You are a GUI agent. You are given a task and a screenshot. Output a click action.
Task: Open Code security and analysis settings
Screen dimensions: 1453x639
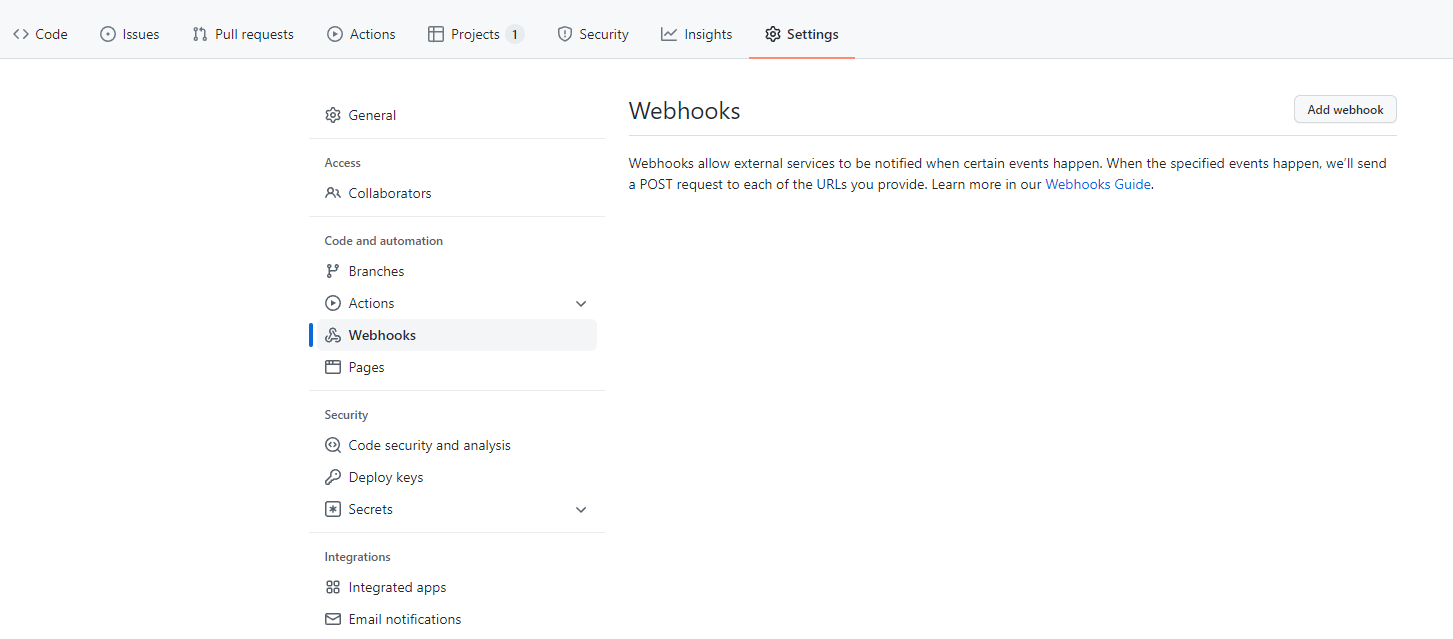point(456,445)
